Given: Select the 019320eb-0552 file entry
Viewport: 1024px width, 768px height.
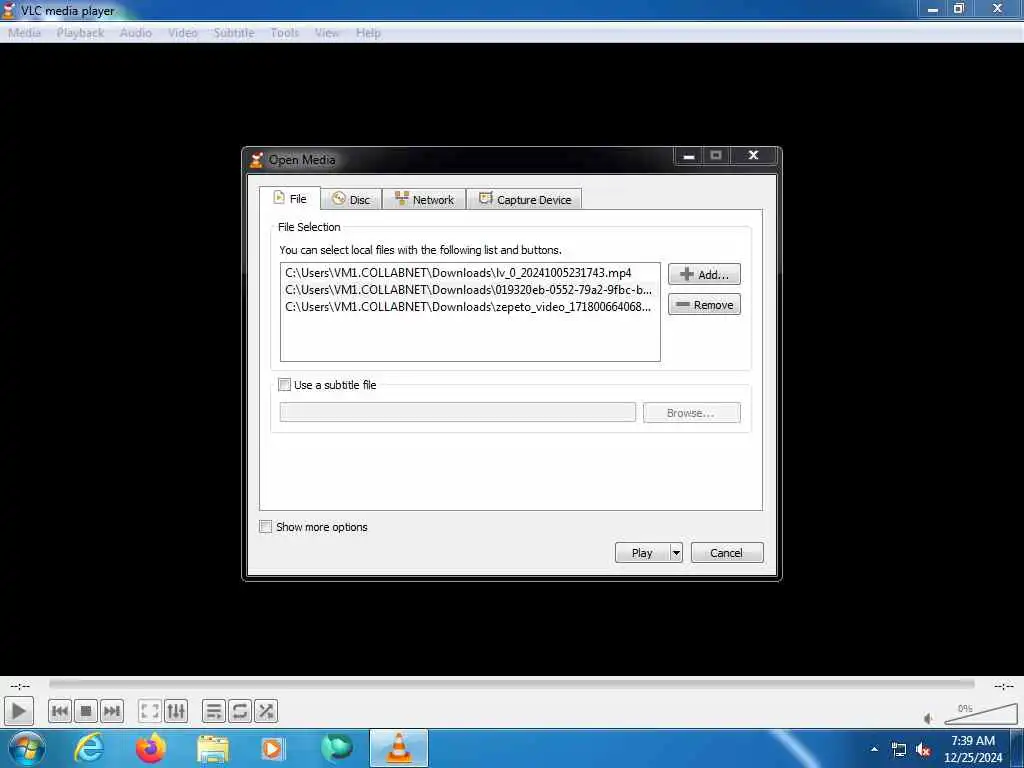Looking at the screenshot, I should click(x=470, y=290).
